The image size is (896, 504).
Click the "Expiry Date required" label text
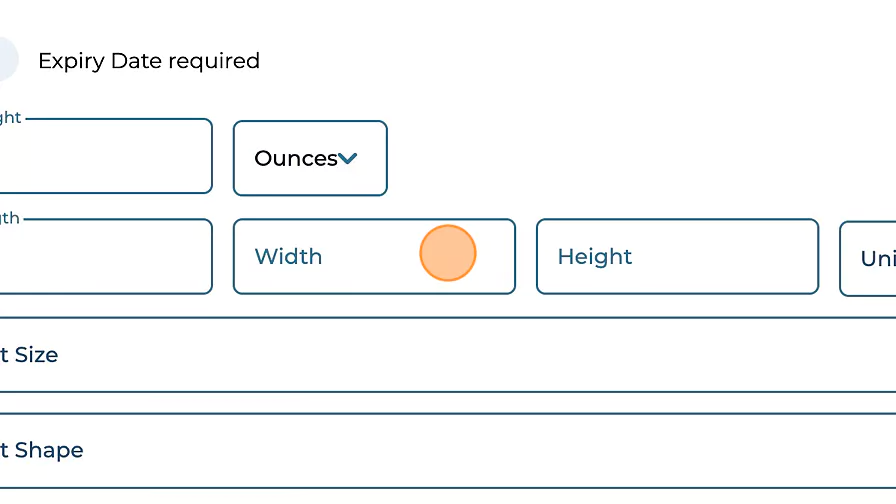pyautogui.click(x=149, y=61)
